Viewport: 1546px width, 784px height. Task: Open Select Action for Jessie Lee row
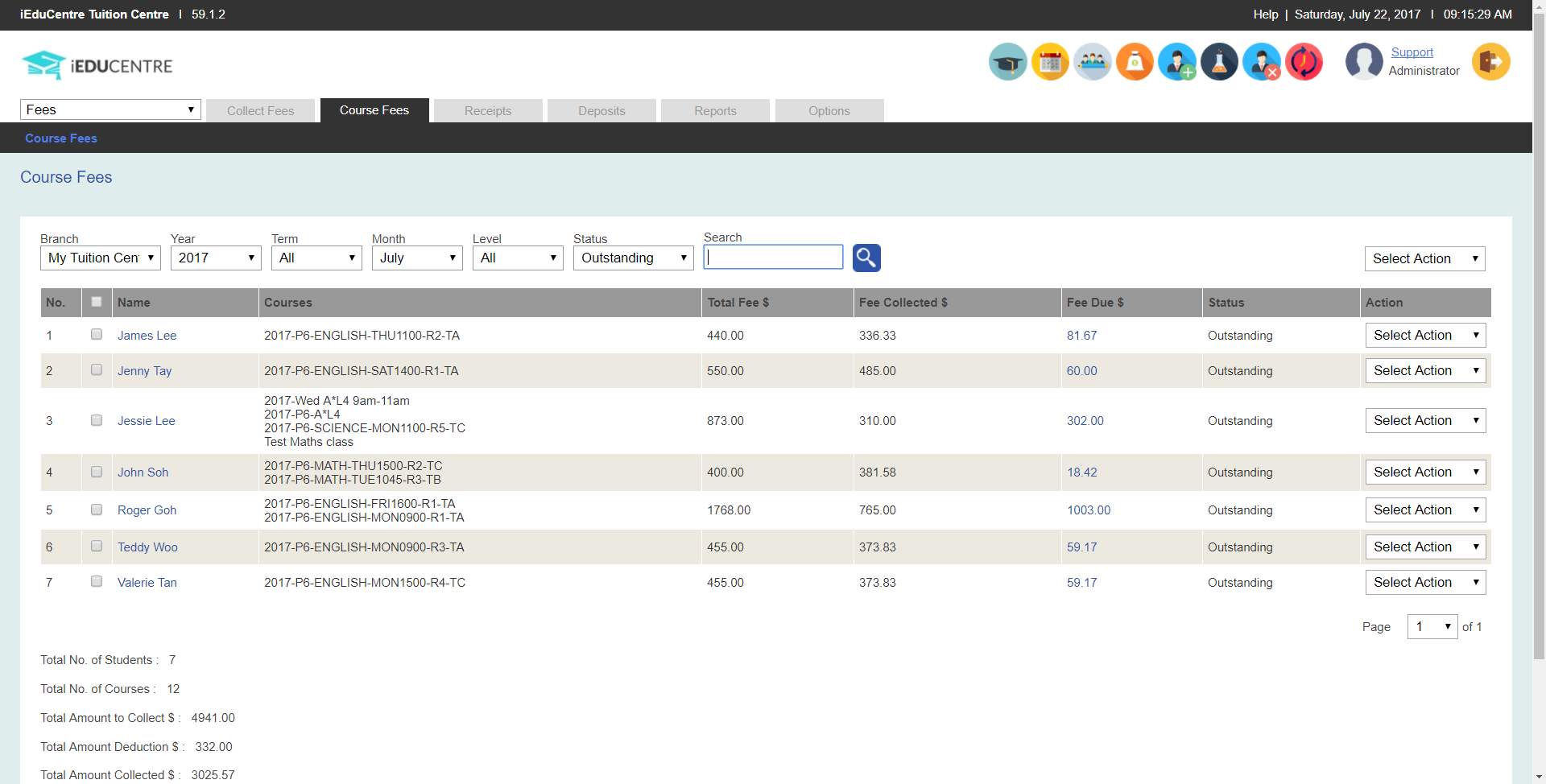(1426, 420)
